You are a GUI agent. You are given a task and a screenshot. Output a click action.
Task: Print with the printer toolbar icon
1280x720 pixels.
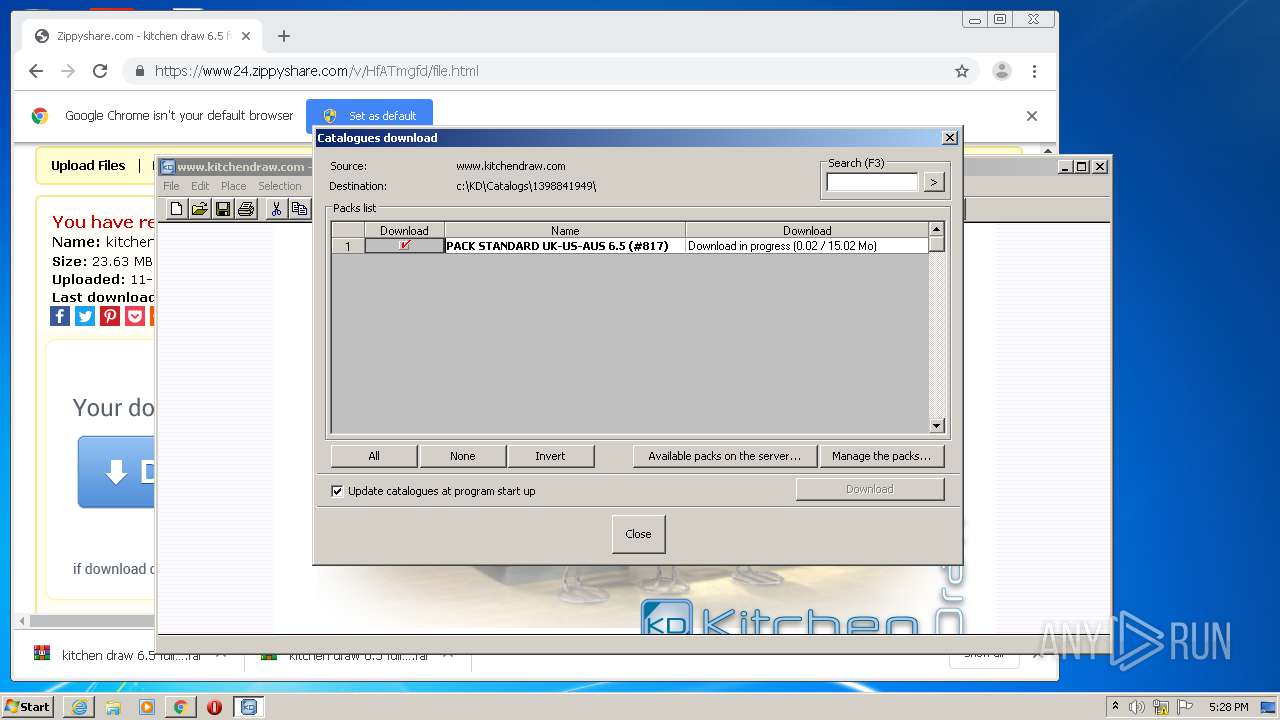246,208
